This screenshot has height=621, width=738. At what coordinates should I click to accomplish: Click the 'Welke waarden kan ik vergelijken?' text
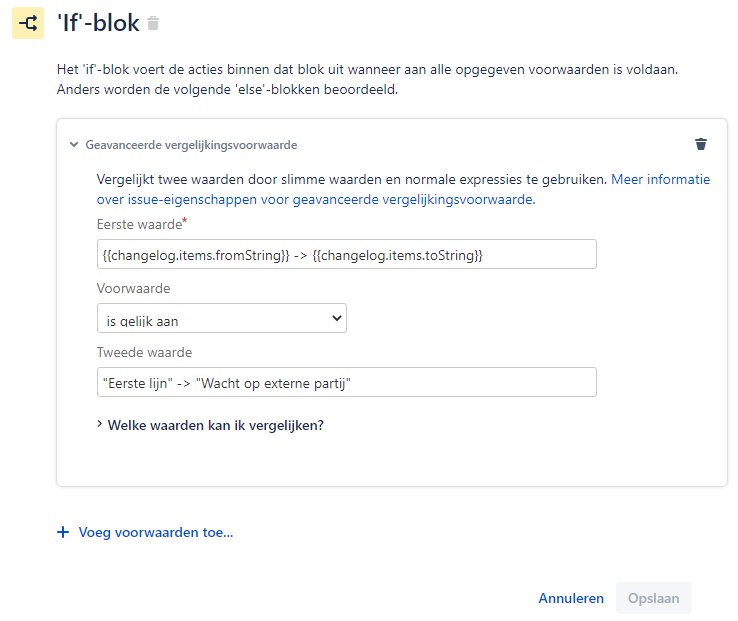click(x=216, y=425)
